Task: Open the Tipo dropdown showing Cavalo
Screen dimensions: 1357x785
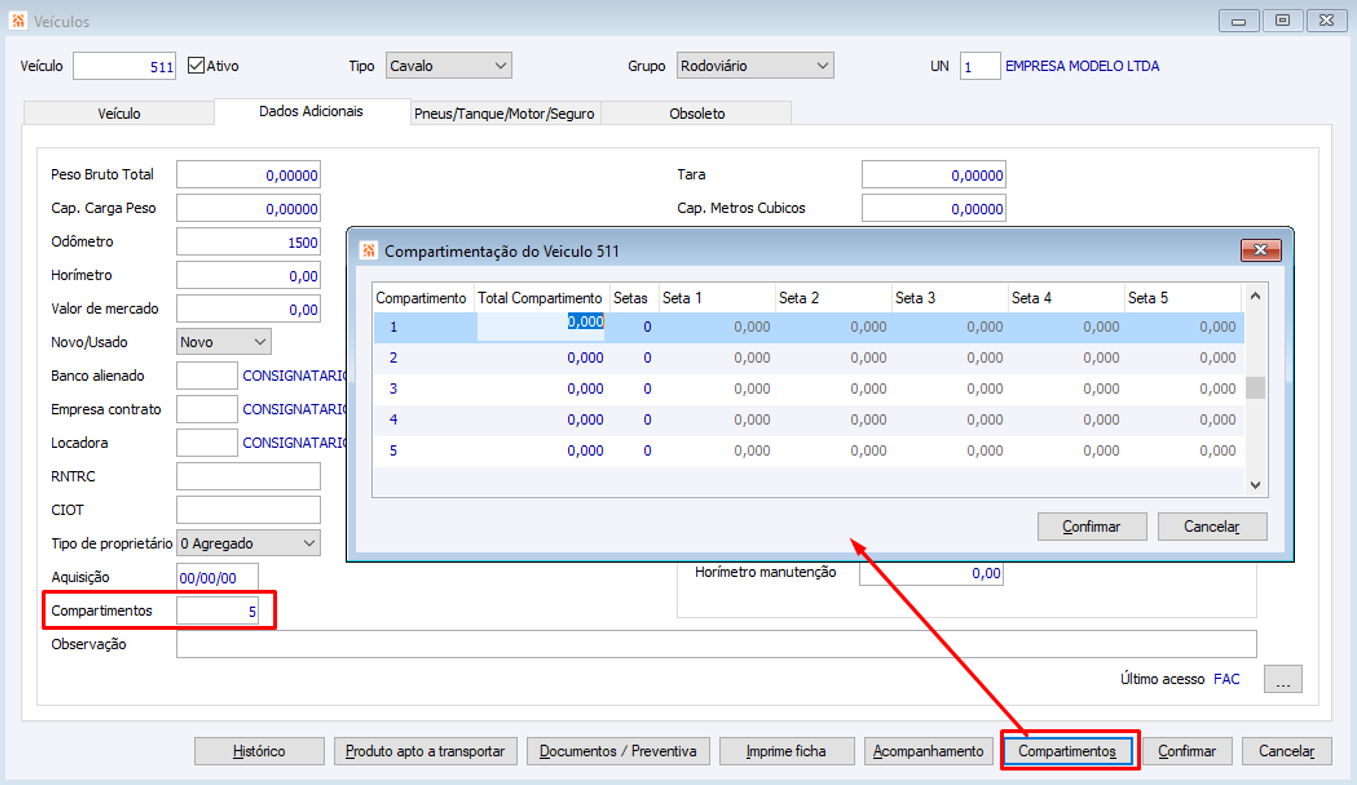Action: tap(449, 66)
